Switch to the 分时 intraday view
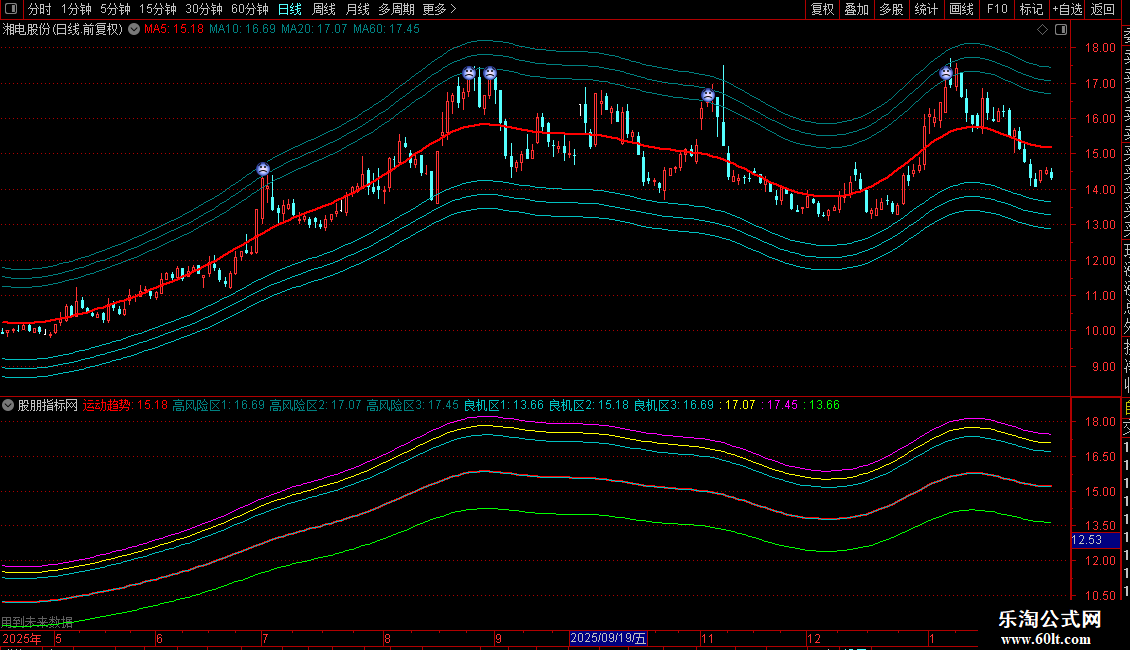Image resolution: width=1130 pixels, height=650 pixels. (40, 9)
